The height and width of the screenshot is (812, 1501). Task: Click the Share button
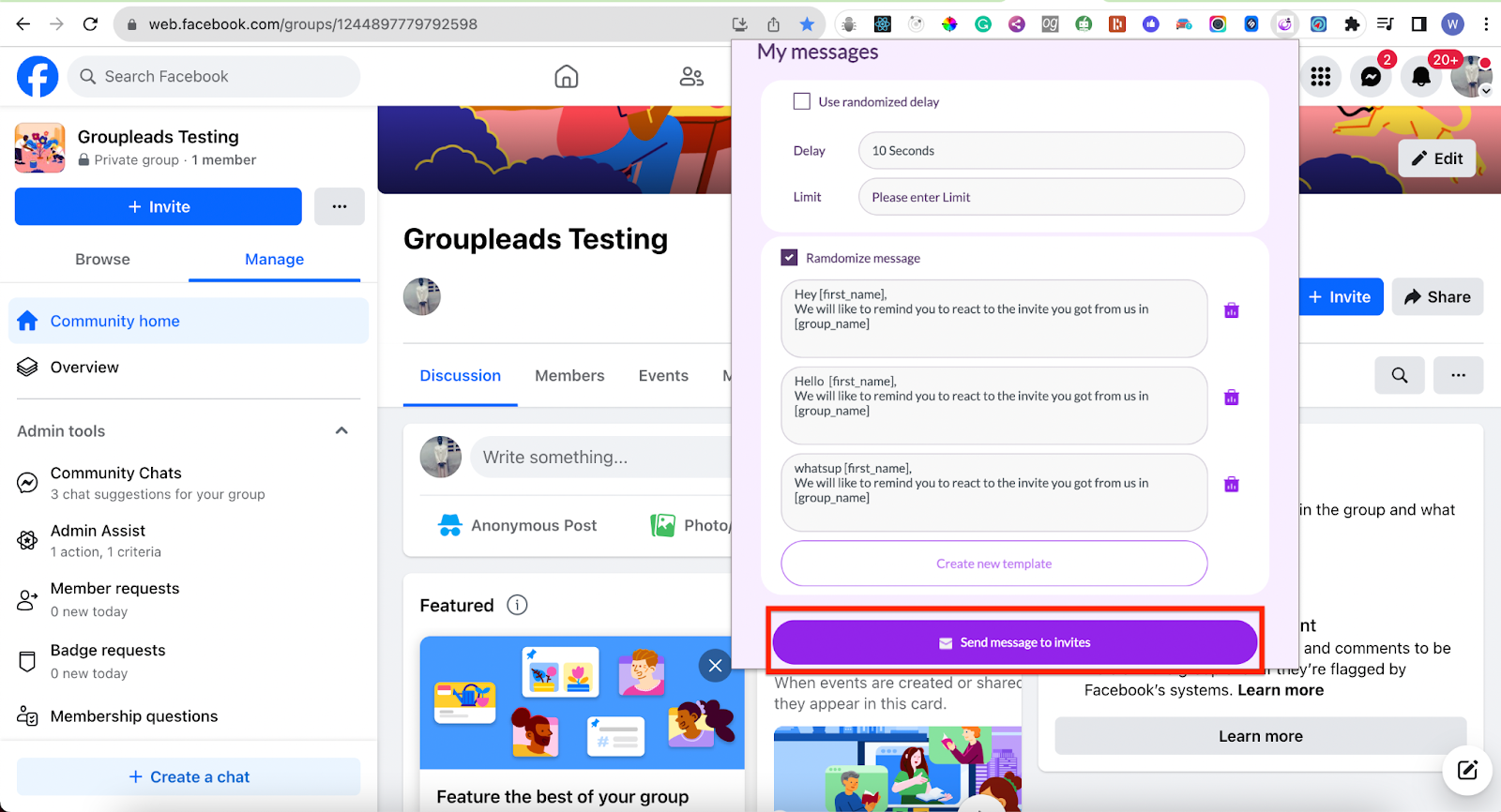coord(1437,296)
